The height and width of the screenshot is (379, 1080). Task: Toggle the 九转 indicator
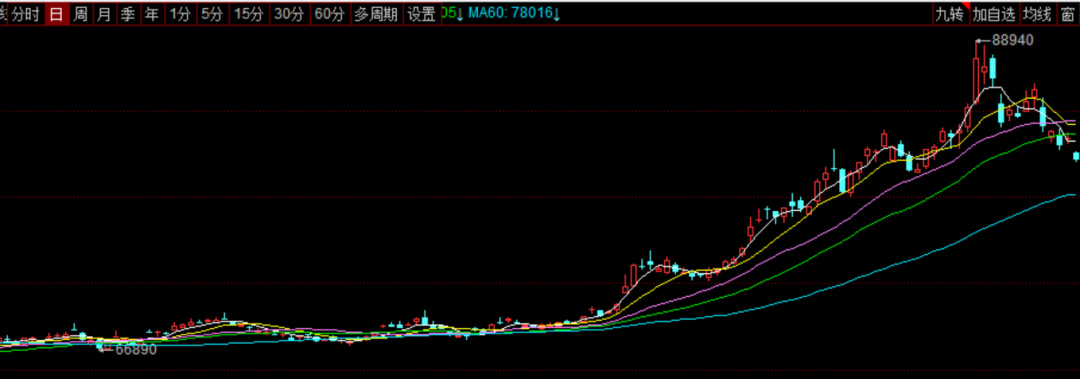click(950, 14)
